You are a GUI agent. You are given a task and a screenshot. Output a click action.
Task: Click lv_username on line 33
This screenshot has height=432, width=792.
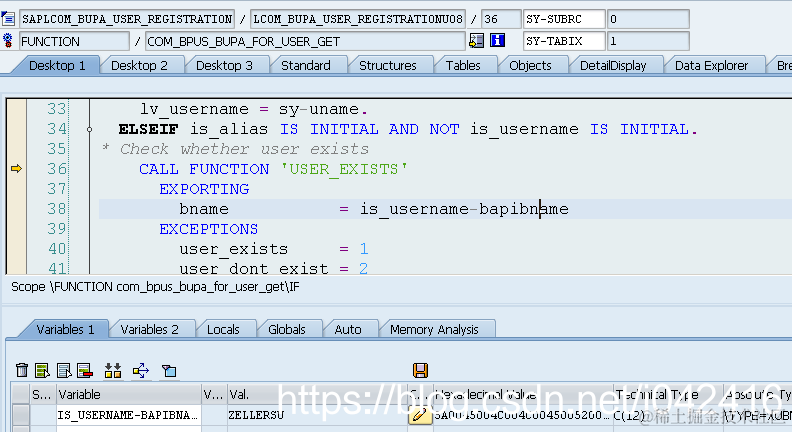pos(194,109)
